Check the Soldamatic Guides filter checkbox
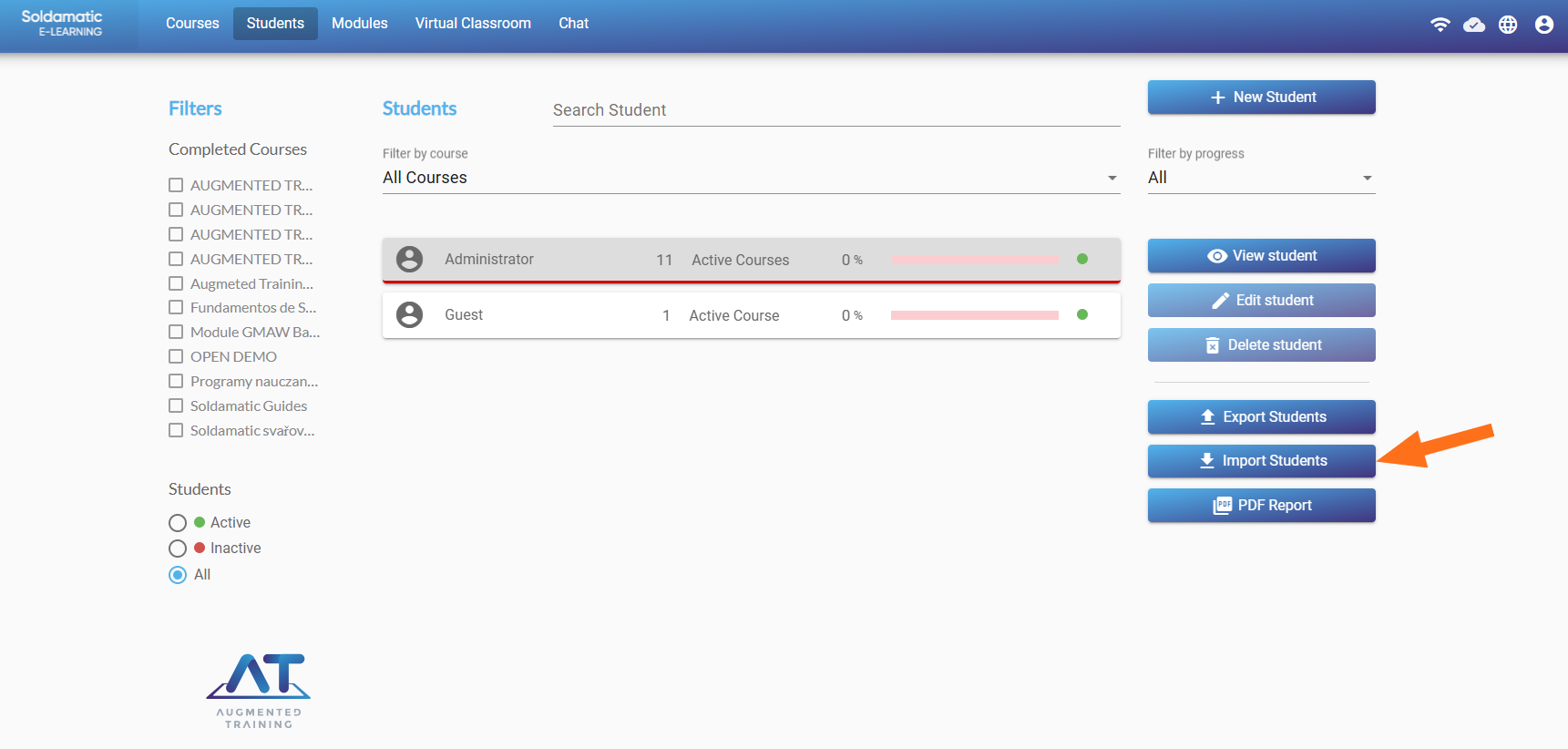The height and width of the screenshot is (749, 1568). pos(176,405)
